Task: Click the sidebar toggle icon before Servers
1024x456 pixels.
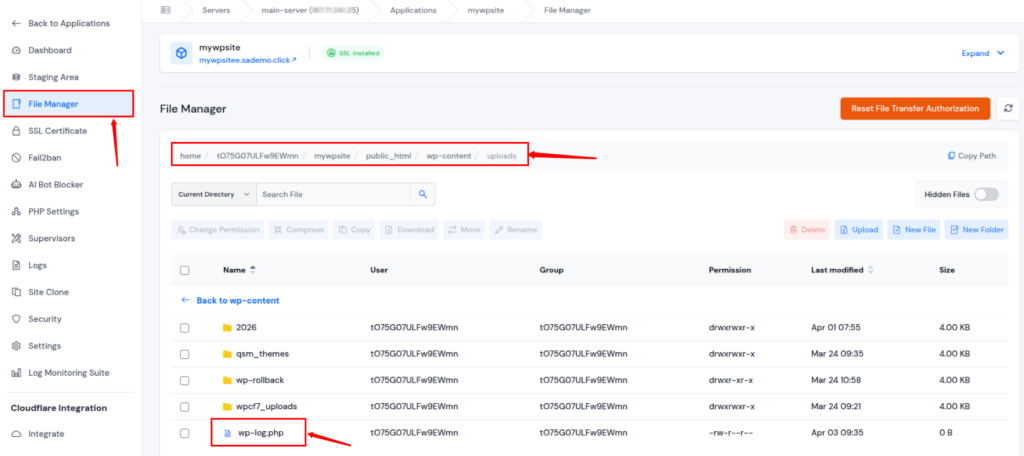Action: pyautogui.click(x=165, y=10)
